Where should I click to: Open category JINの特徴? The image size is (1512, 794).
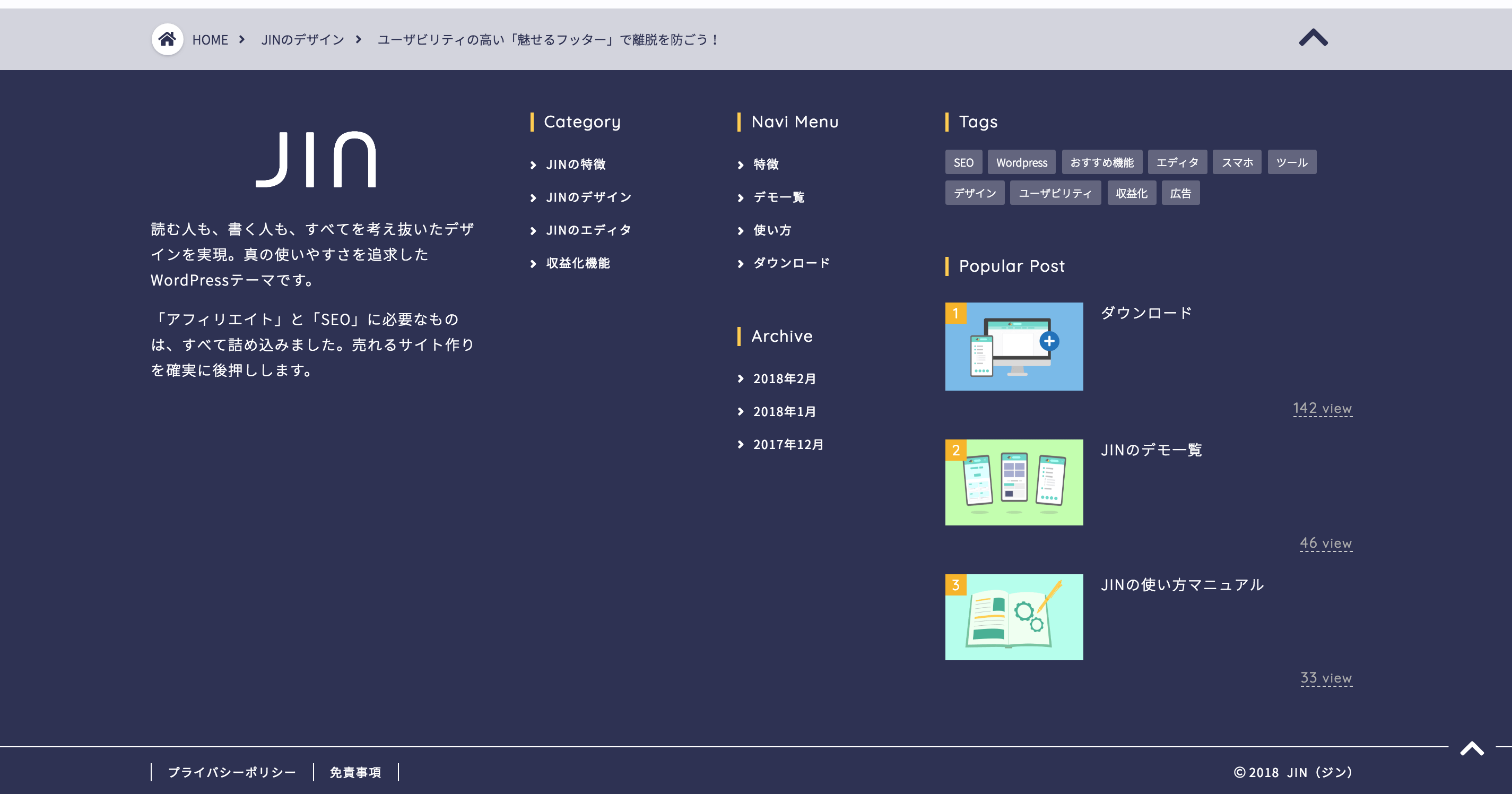576,165
